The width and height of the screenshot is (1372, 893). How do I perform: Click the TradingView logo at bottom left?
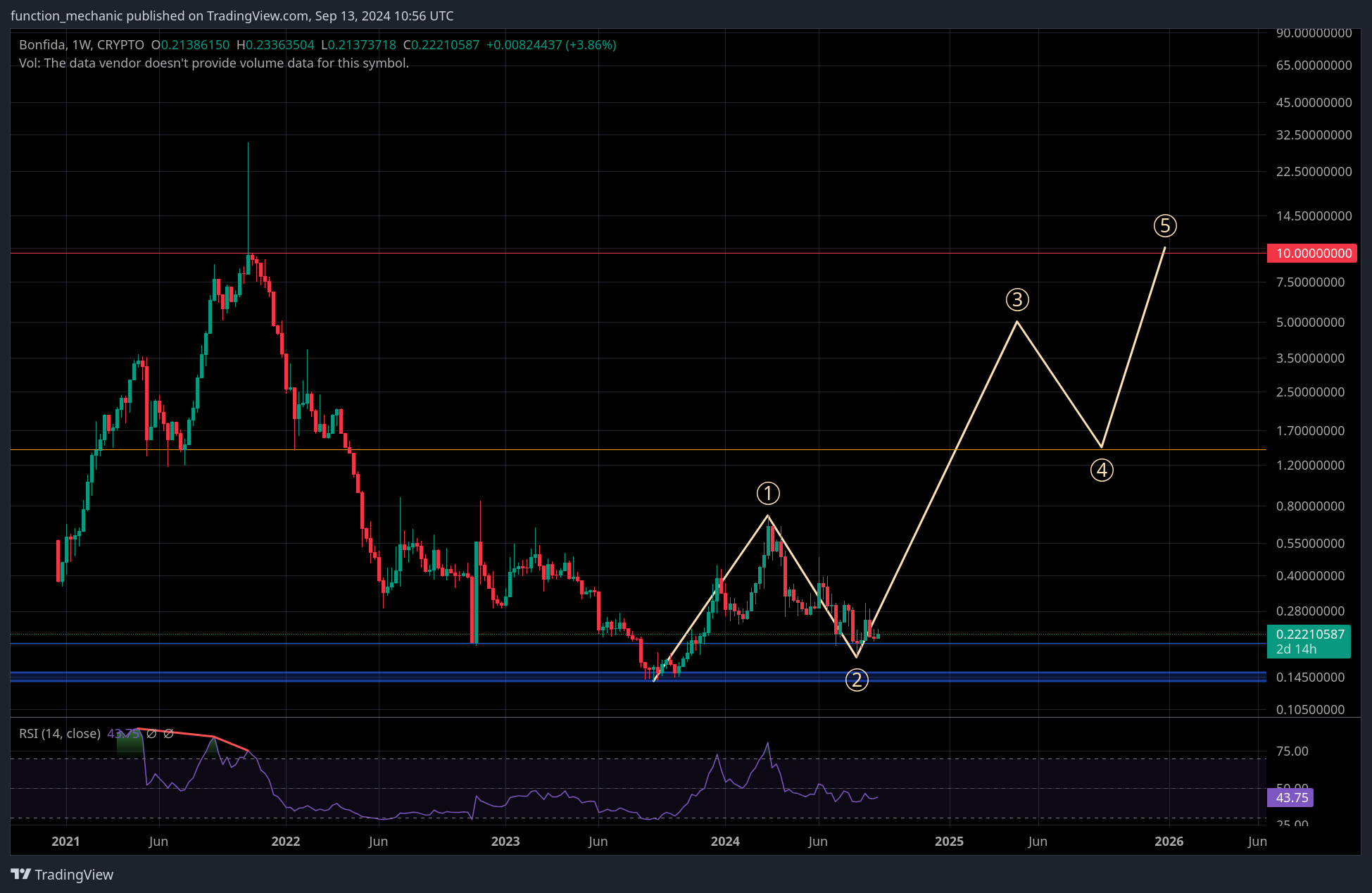tap(62, 874)
